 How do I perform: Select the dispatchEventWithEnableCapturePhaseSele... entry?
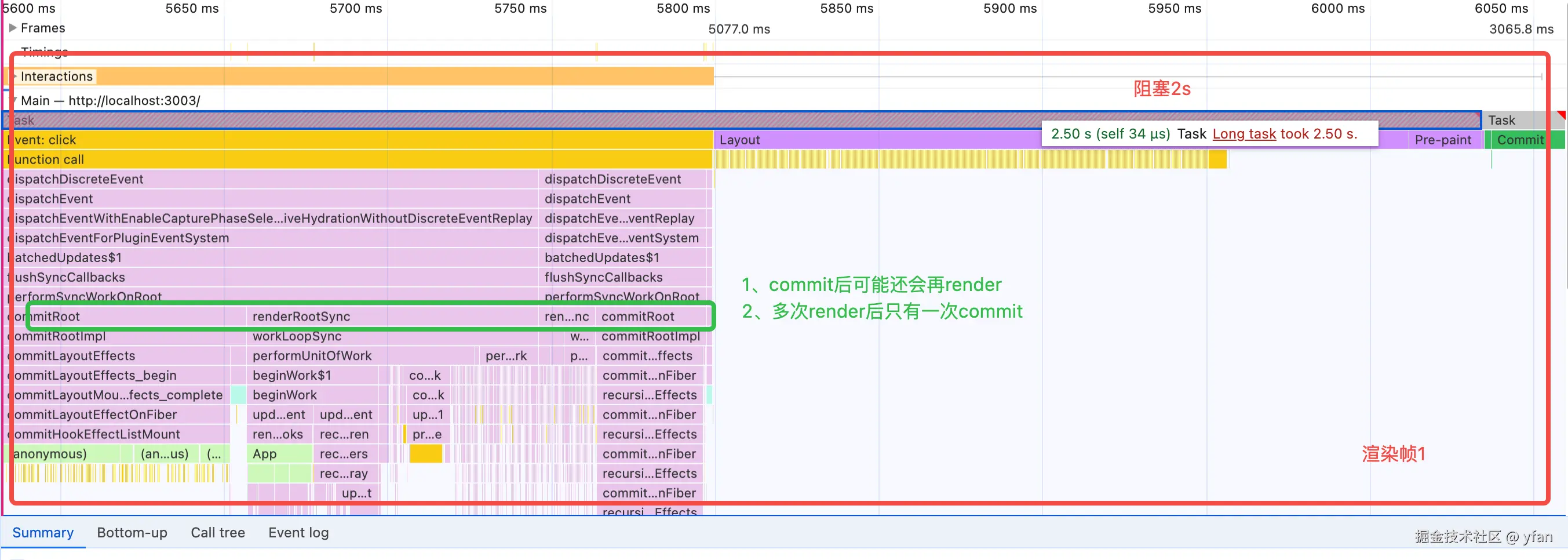tap(272, 219)
